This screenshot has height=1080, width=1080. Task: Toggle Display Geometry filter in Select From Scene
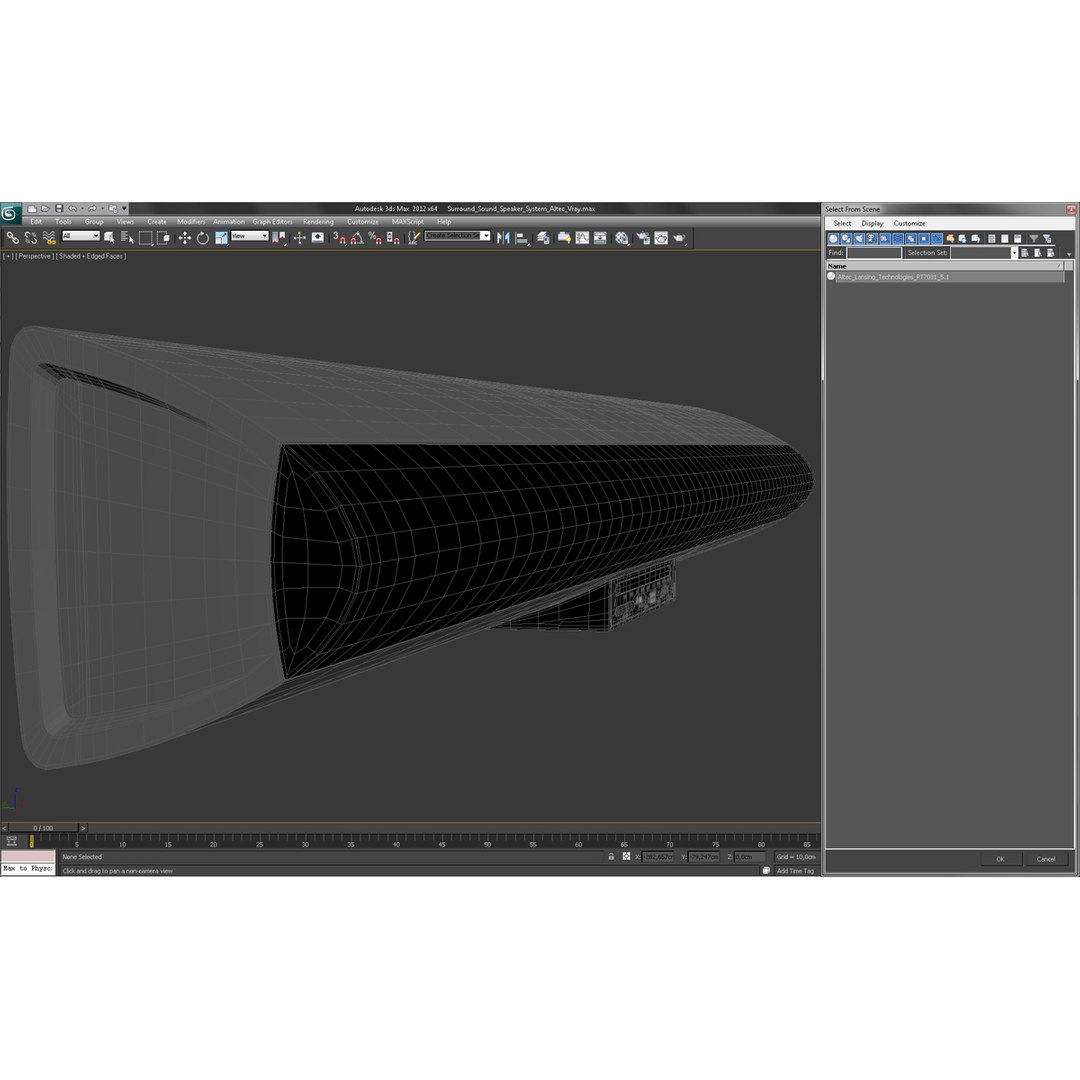(833, 238)
